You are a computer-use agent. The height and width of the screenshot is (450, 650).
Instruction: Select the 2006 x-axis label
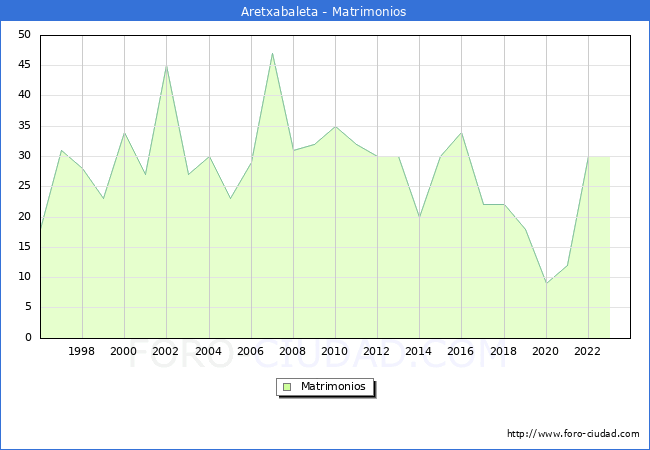coord(251,351)
